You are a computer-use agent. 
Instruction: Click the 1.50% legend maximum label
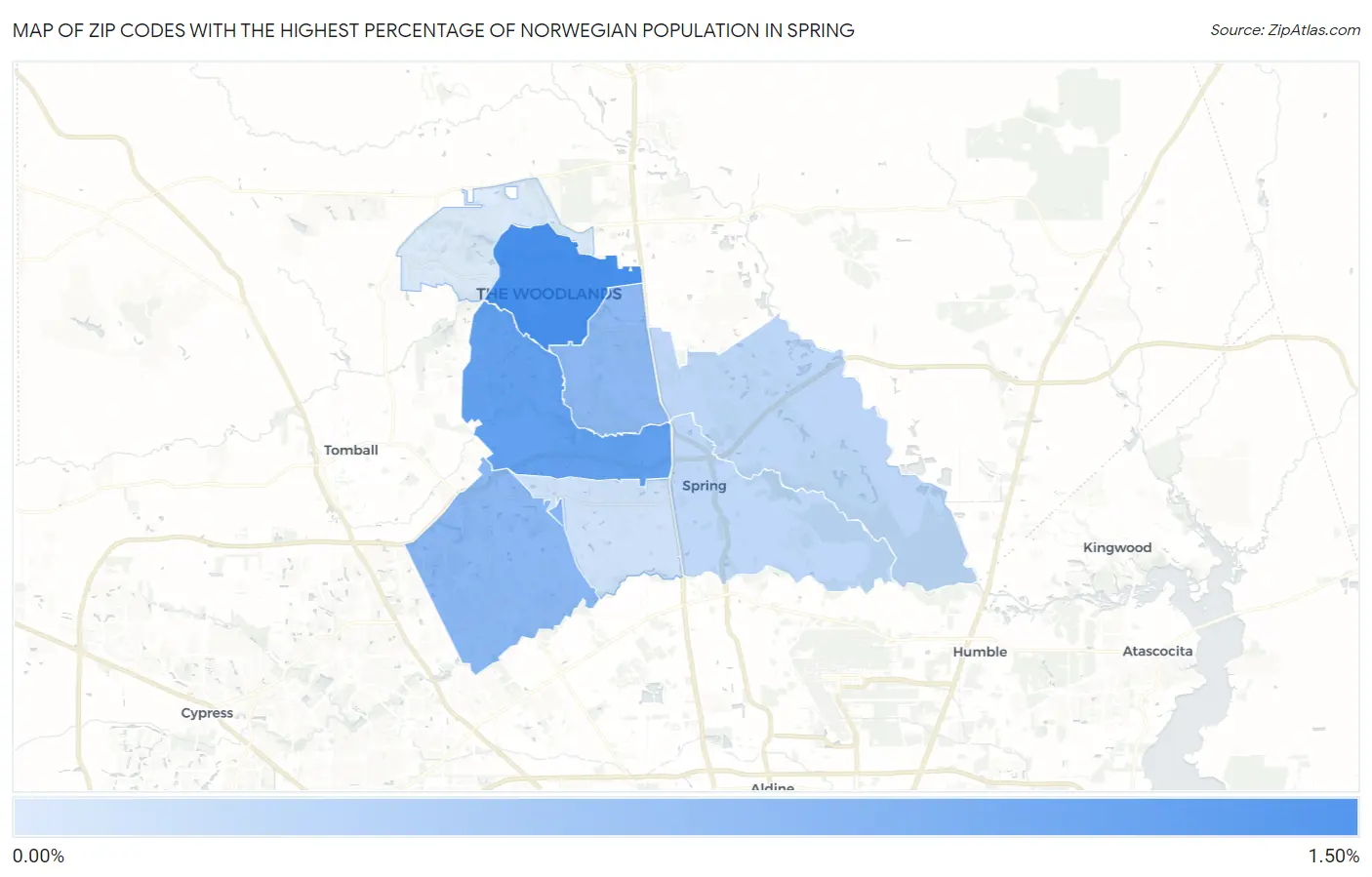1333,857
